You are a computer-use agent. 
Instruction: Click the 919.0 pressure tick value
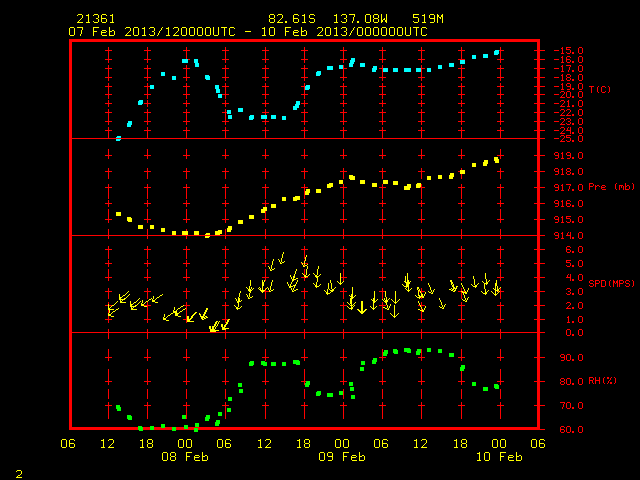[x=568, y=156]
